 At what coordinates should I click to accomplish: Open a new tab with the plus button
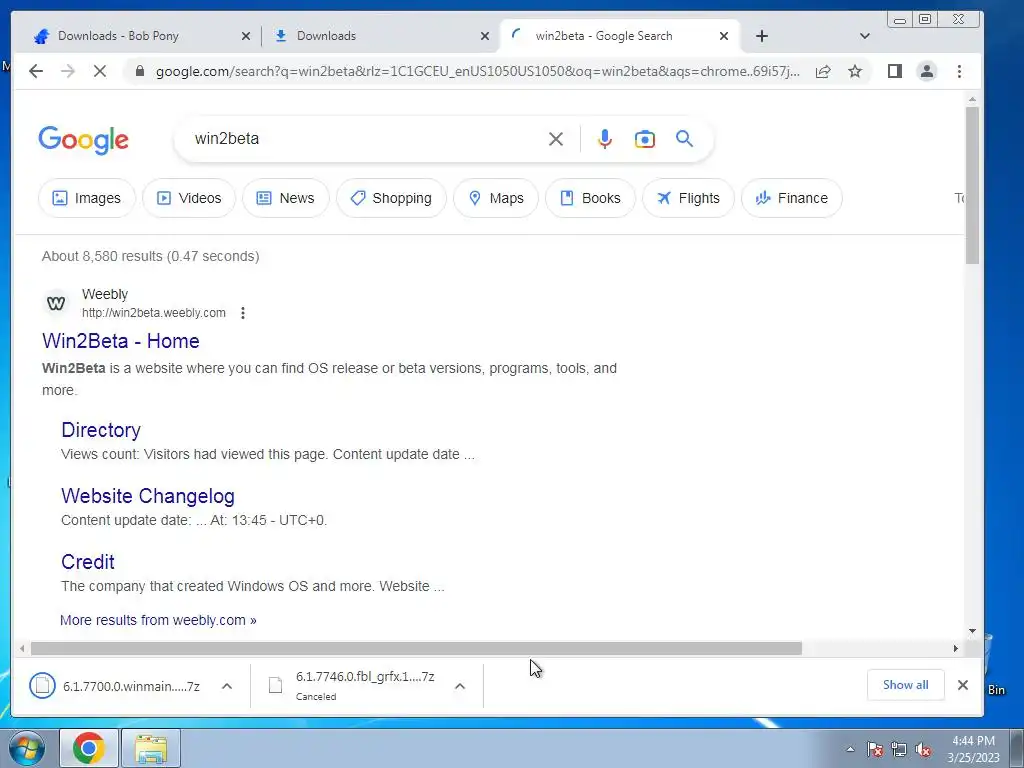tap(761, 36)
